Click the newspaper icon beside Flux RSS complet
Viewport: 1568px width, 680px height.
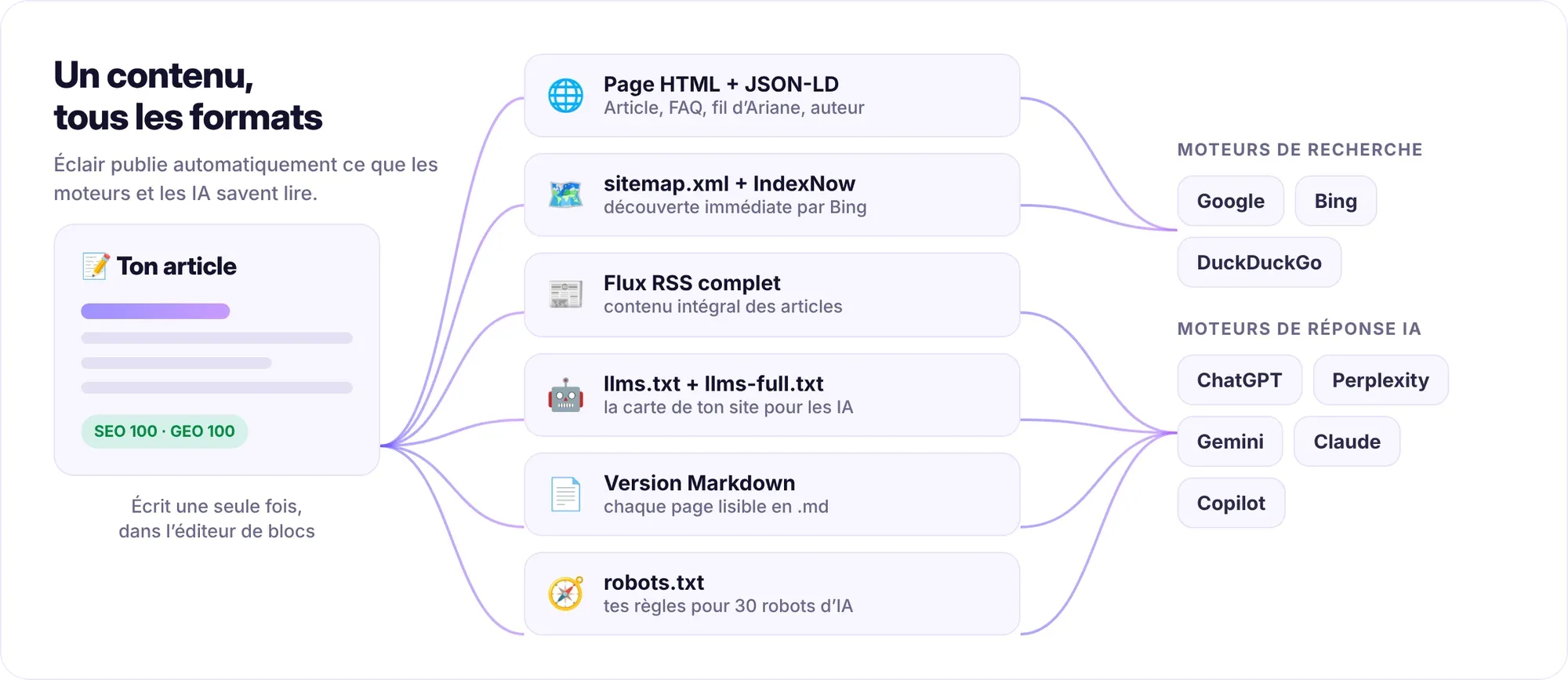coord(565,294)
